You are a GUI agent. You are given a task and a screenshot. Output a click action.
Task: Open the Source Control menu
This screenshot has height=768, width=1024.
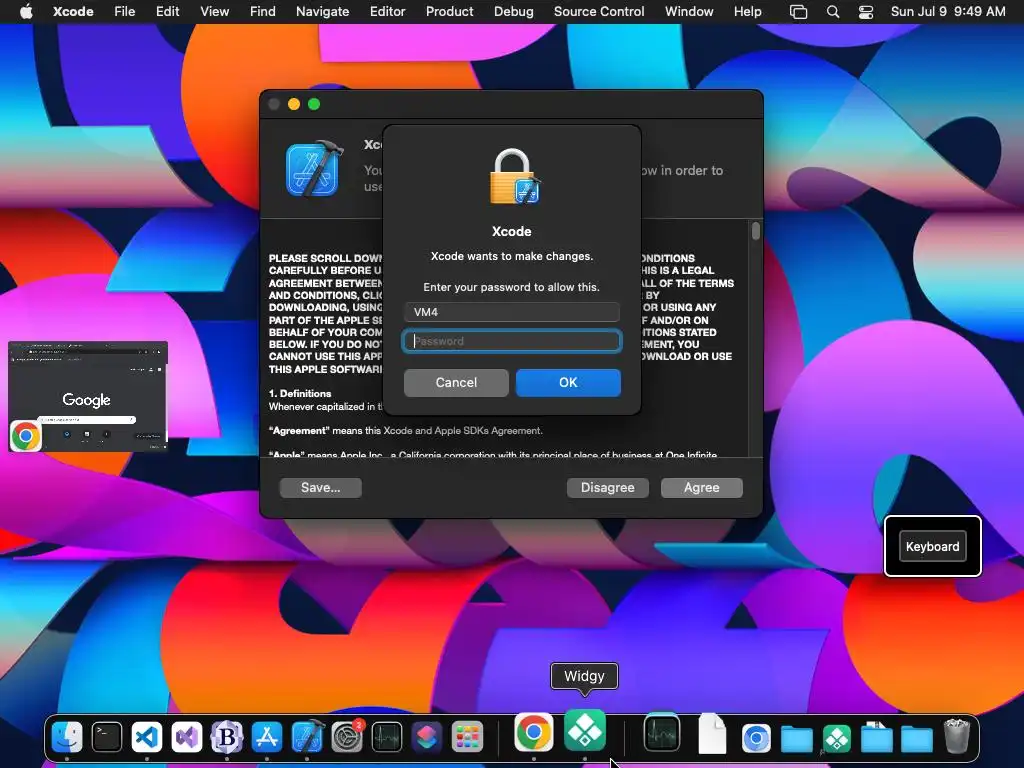click(599, 11)
